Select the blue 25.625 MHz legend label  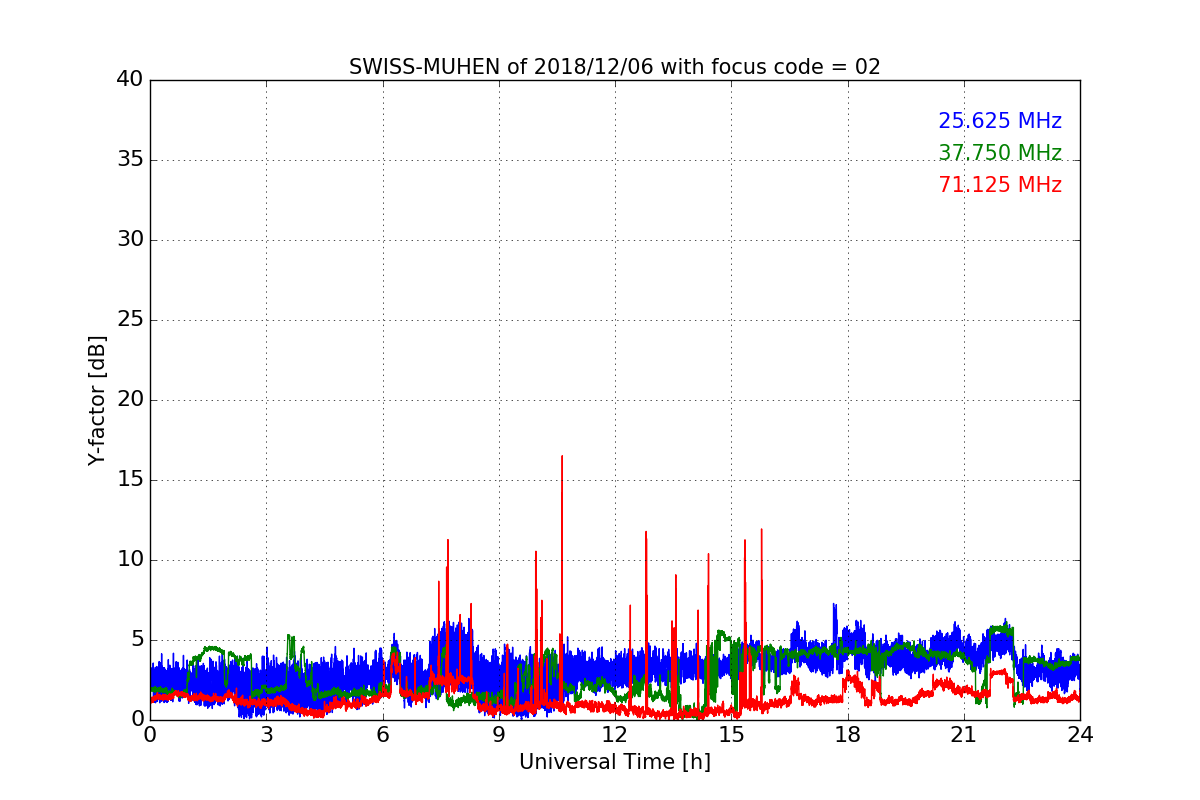coord(1000,121)
